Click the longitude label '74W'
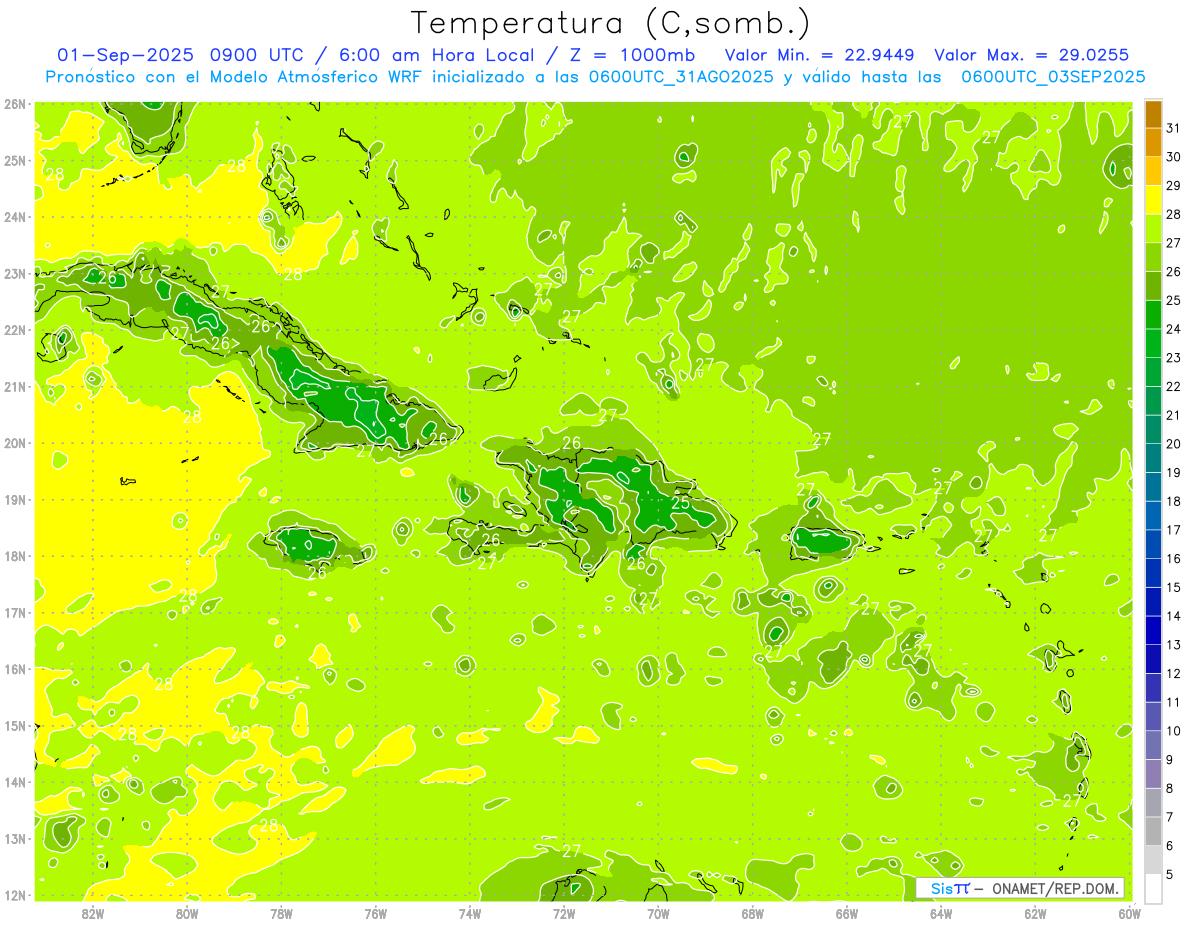Viewport: 1200px width, 927px height. point(469,913)
